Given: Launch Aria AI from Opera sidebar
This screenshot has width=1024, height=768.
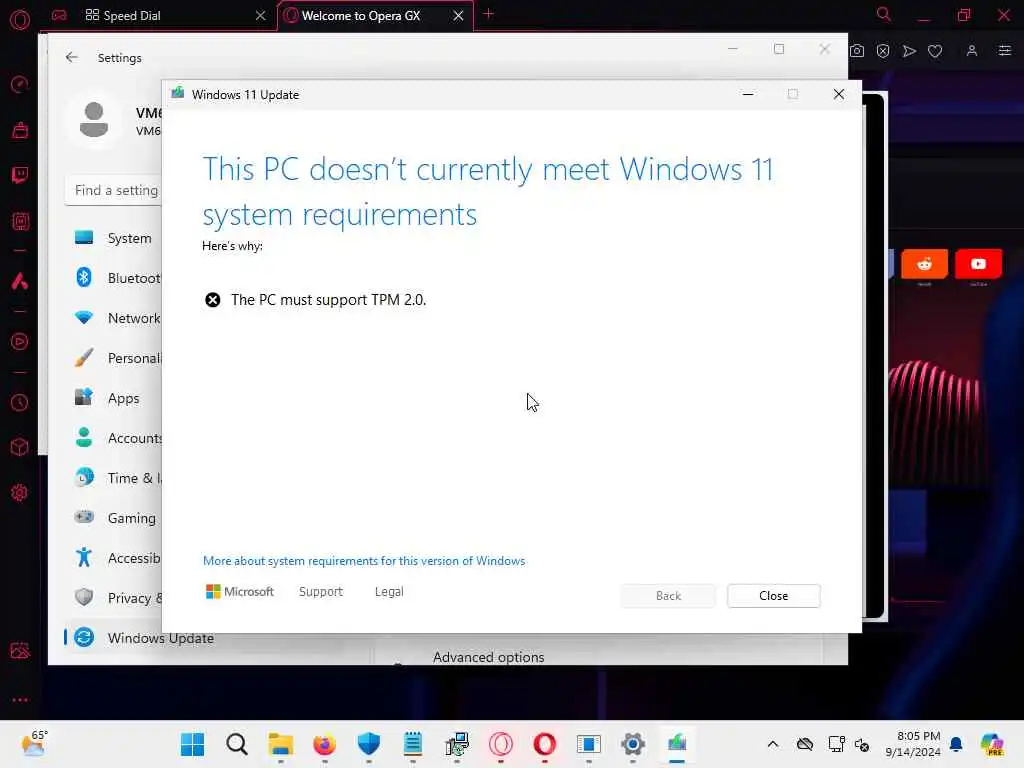Looking at the screenshot, I should tap(20, 281).
